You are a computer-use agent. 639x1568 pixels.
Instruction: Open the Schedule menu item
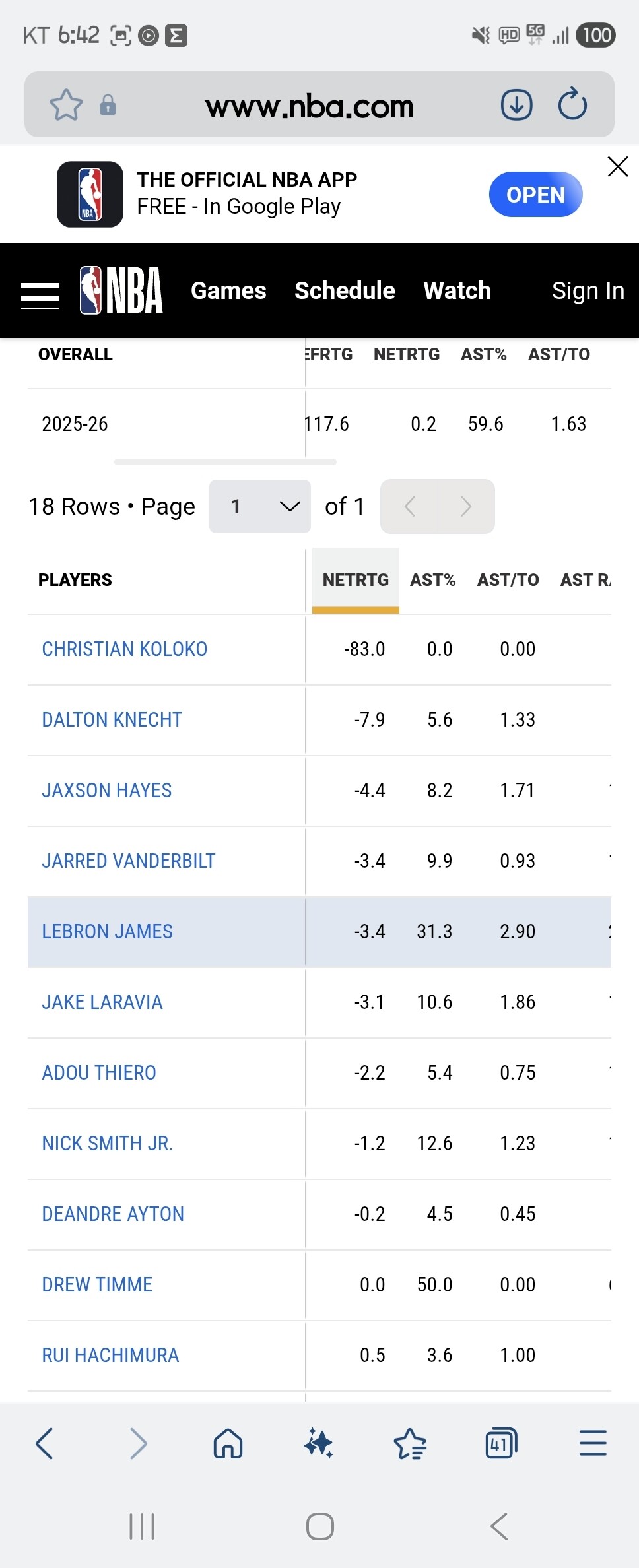point(345,290)
